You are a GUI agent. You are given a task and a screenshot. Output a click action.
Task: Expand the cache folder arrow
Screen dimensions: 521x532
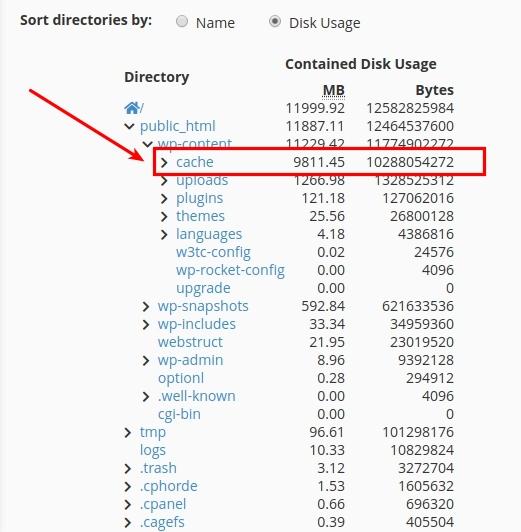(164, 163)
